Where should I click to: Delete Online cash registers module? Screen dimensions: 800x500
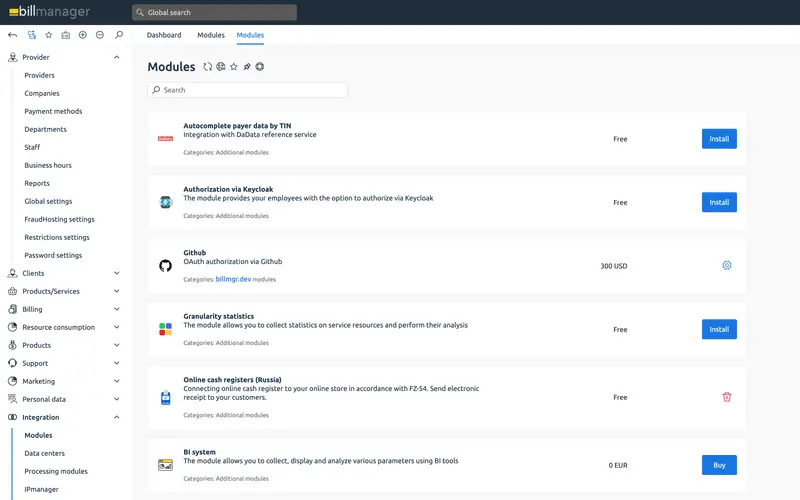727,397
